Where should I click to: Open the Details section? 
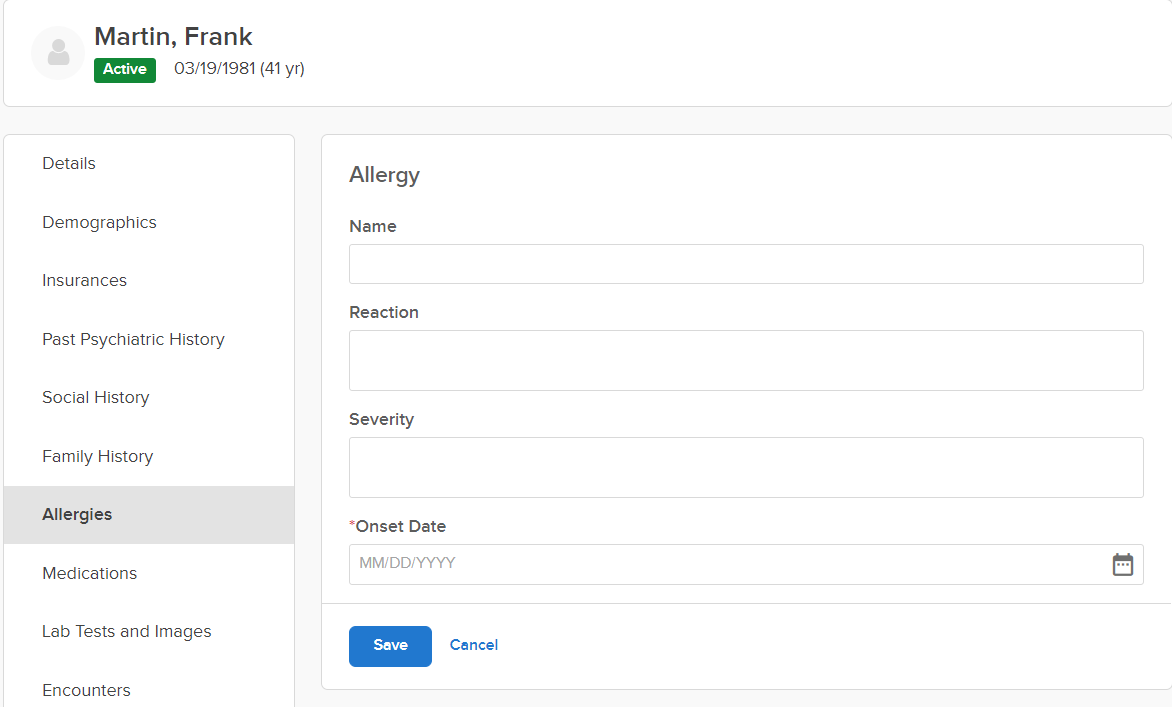coord(69,164)
